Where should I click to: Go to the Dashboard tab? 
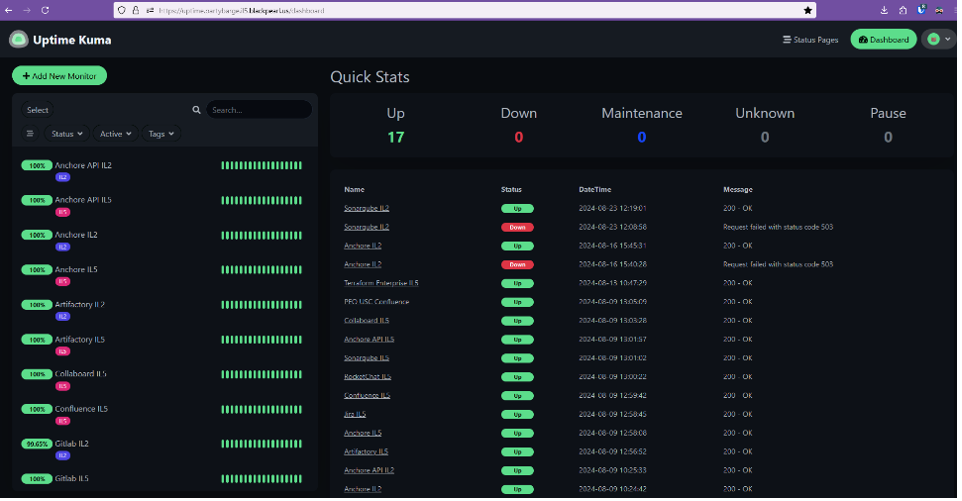coord(883,39)
